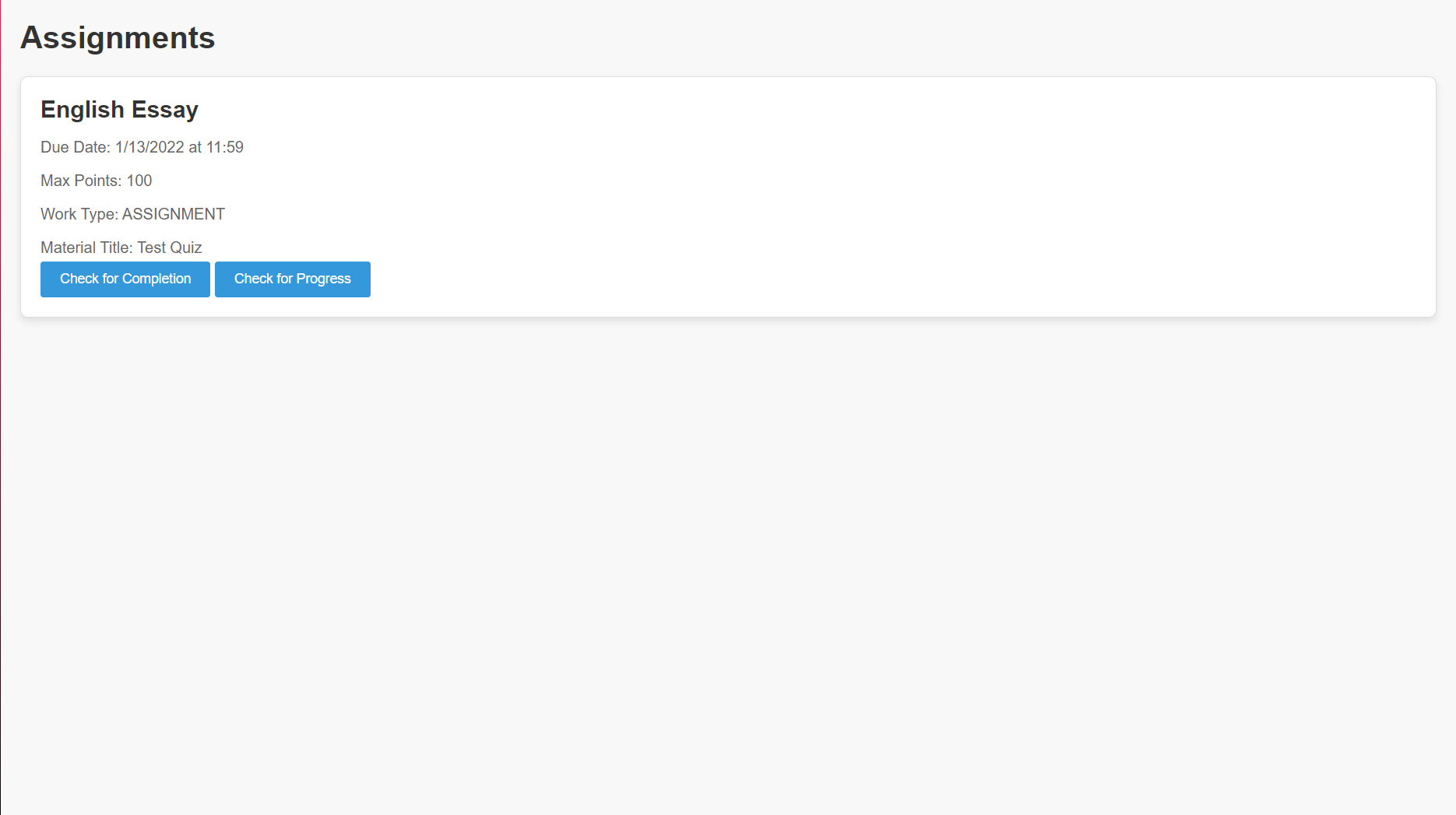
Task: Click the "Due Date:" label
Action: point(76,147)
